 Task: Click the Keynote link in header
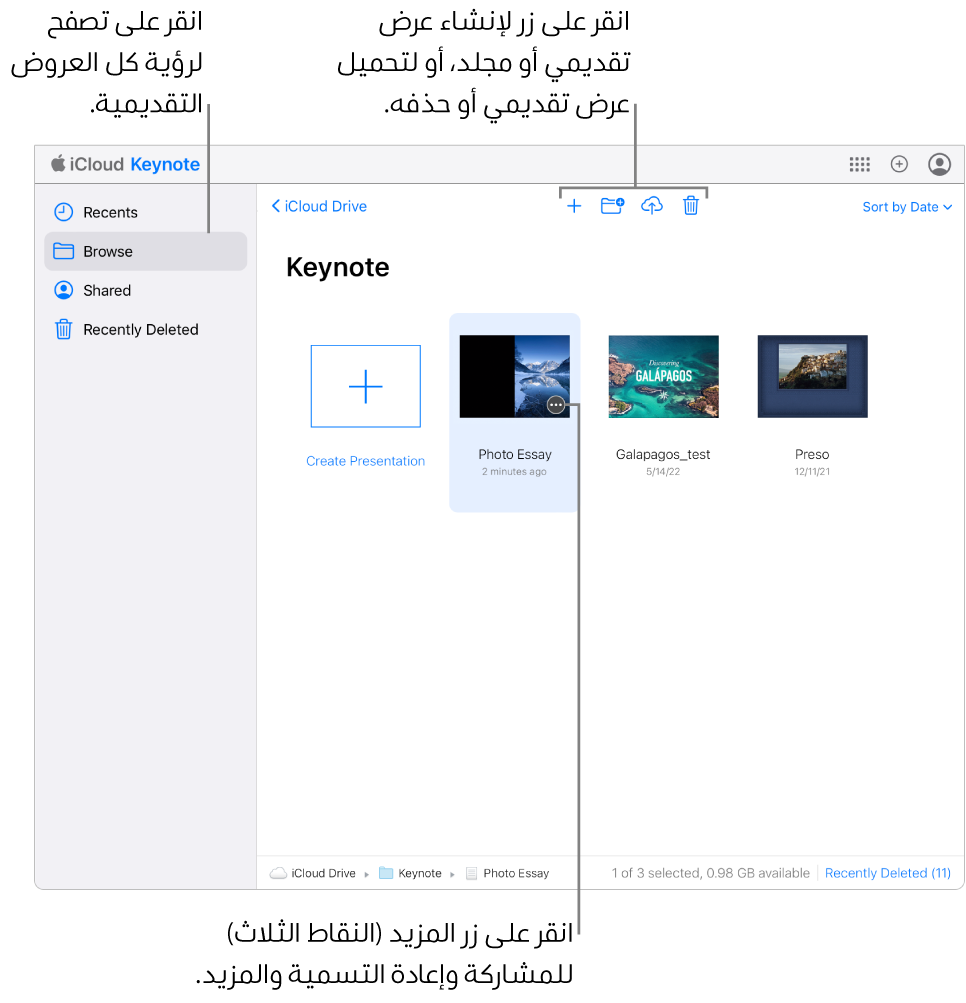[x=165, y=164]
